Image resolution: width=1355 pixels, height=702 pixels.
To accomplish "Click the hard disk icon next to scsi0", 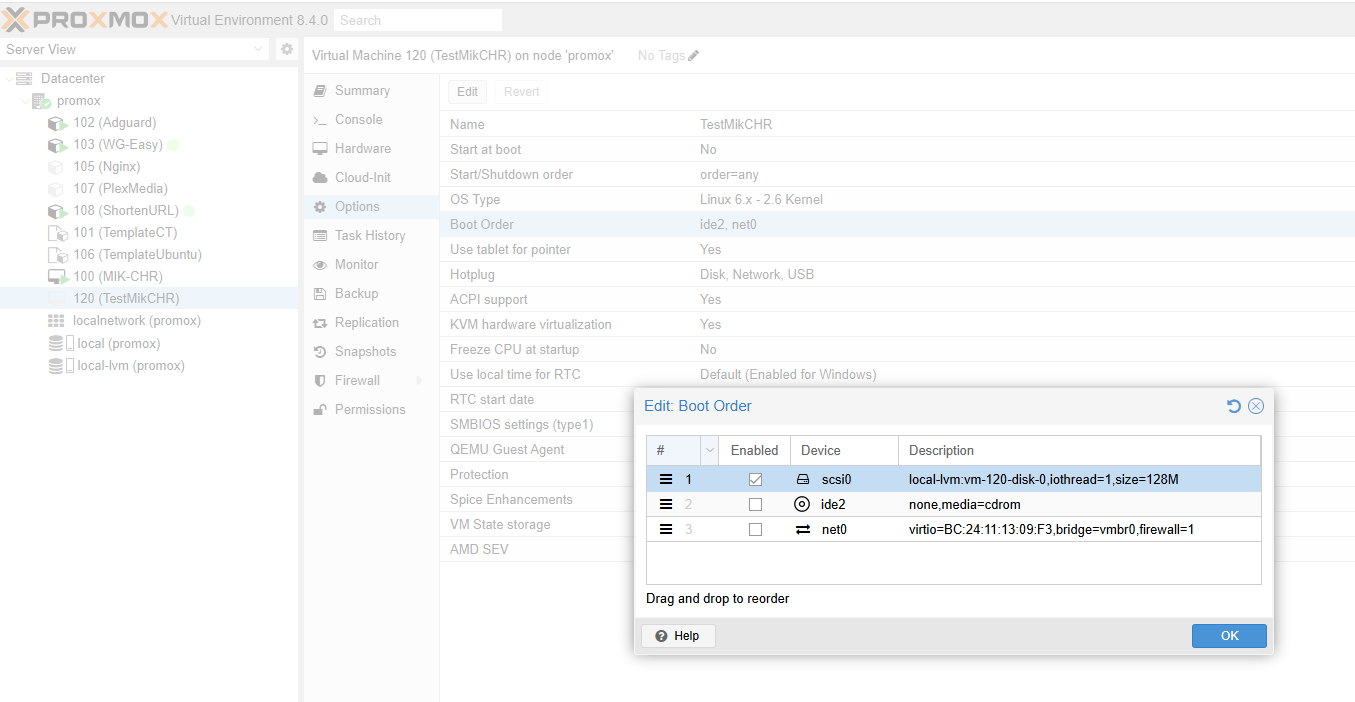I will coord(802,480).
